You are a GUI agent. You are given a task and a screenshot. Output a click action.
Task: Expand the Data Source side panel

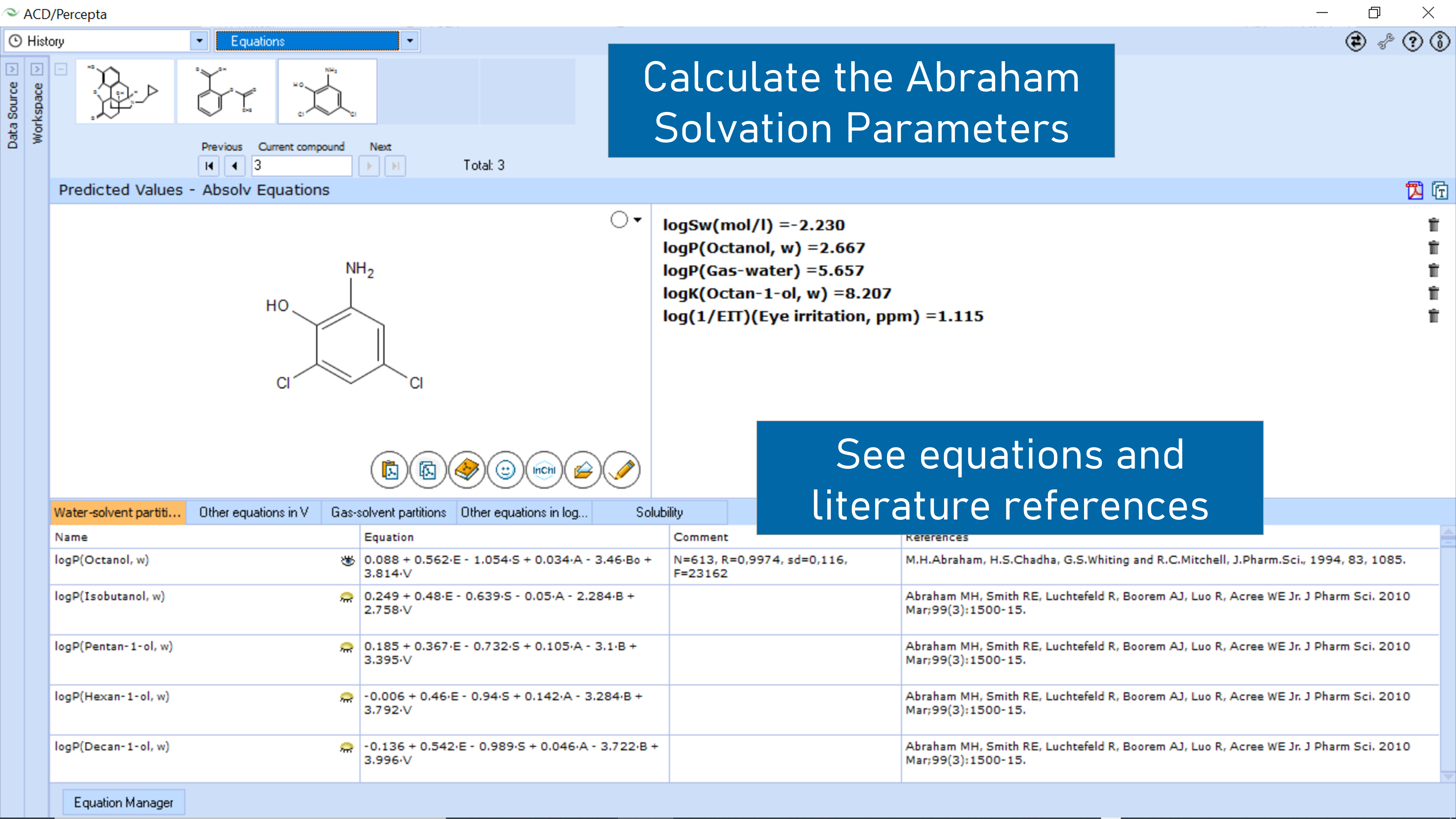12,69
